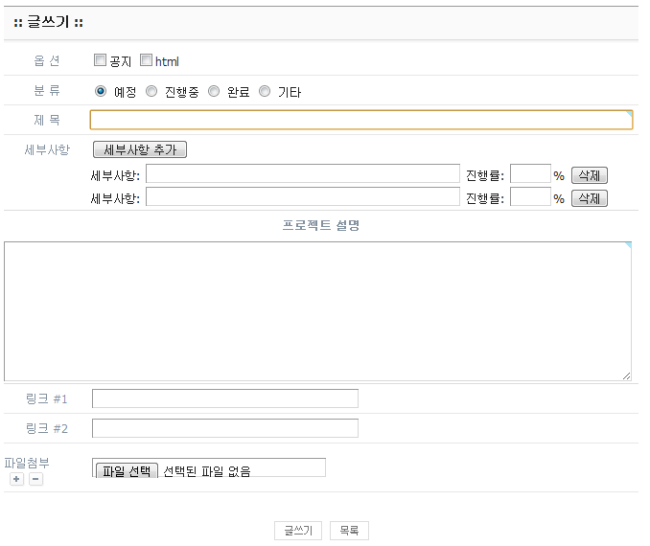Open the 파일 선택 file chooser
This screenshot has height=546, width=650.
tap(126, 470)
